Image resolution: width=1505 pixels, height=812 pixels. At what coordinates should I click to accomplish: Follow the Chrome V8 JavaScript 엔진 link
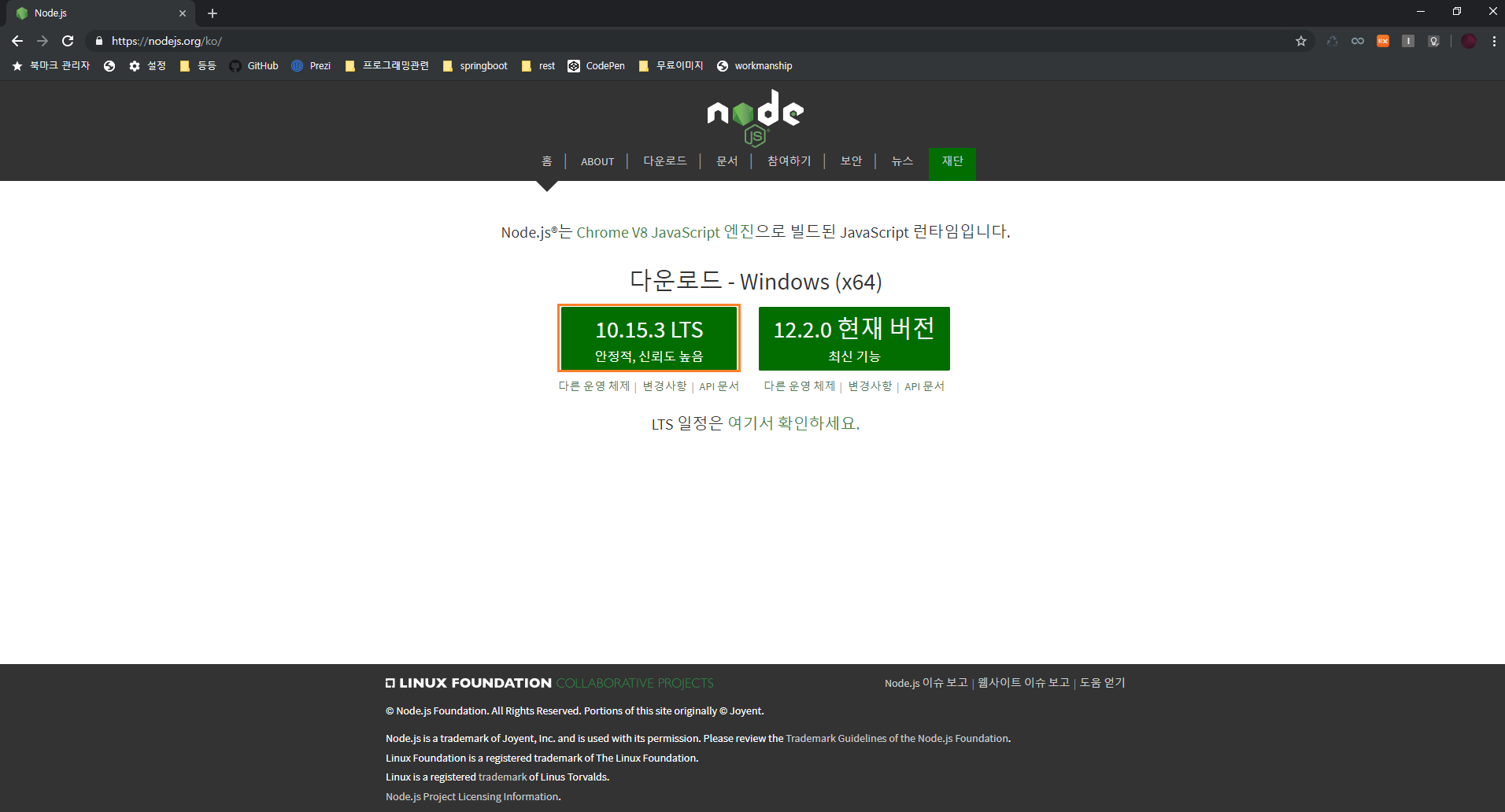point(665,232)
